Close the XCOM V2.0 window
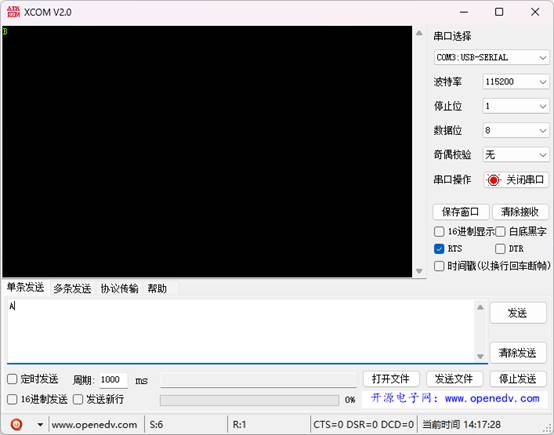This screenshot has width=554, height=435. 535,12
